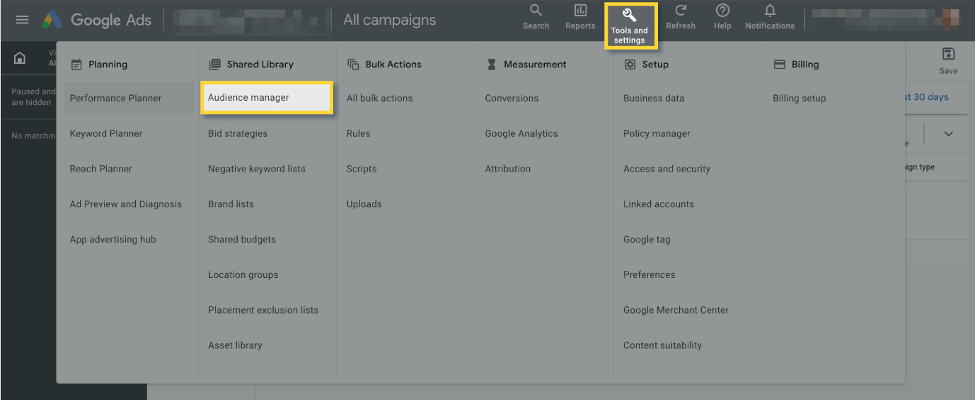Select Audience manager

tap(266, 98)
